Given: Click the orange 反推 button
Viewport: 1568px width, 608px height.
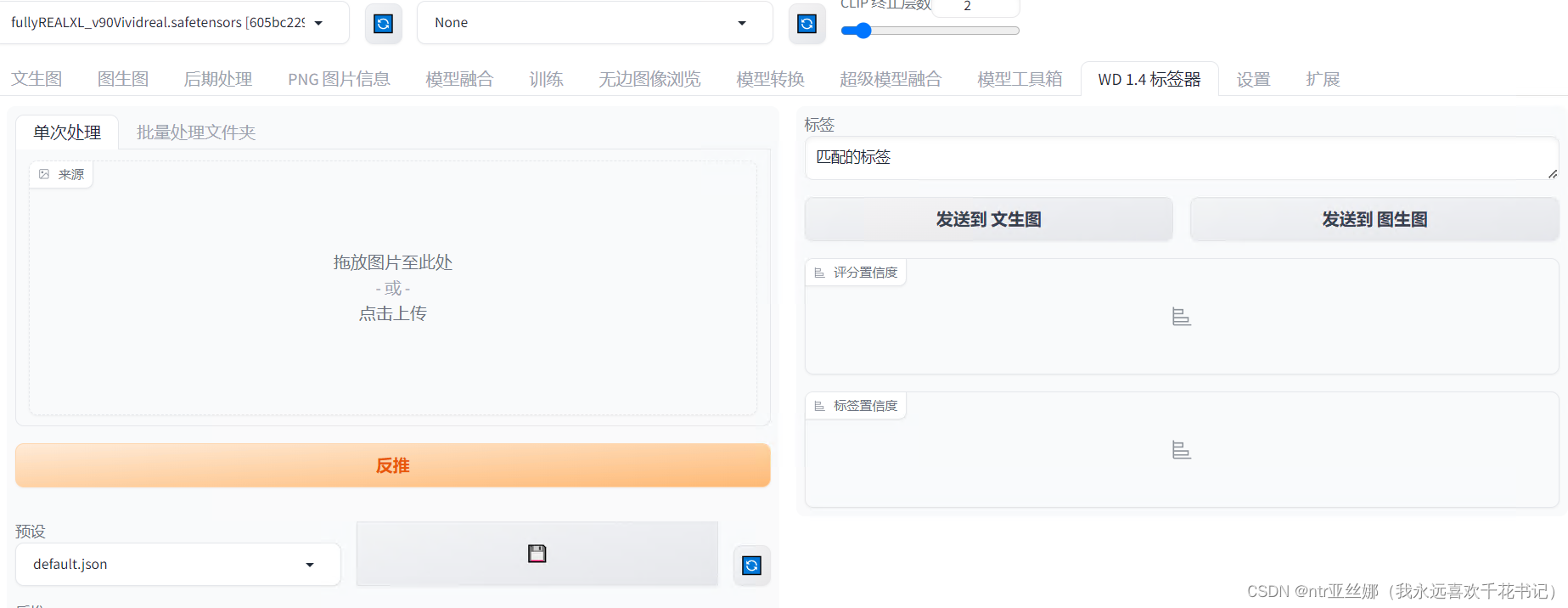Looking at the screenshot, I should (x=393, y=465).
